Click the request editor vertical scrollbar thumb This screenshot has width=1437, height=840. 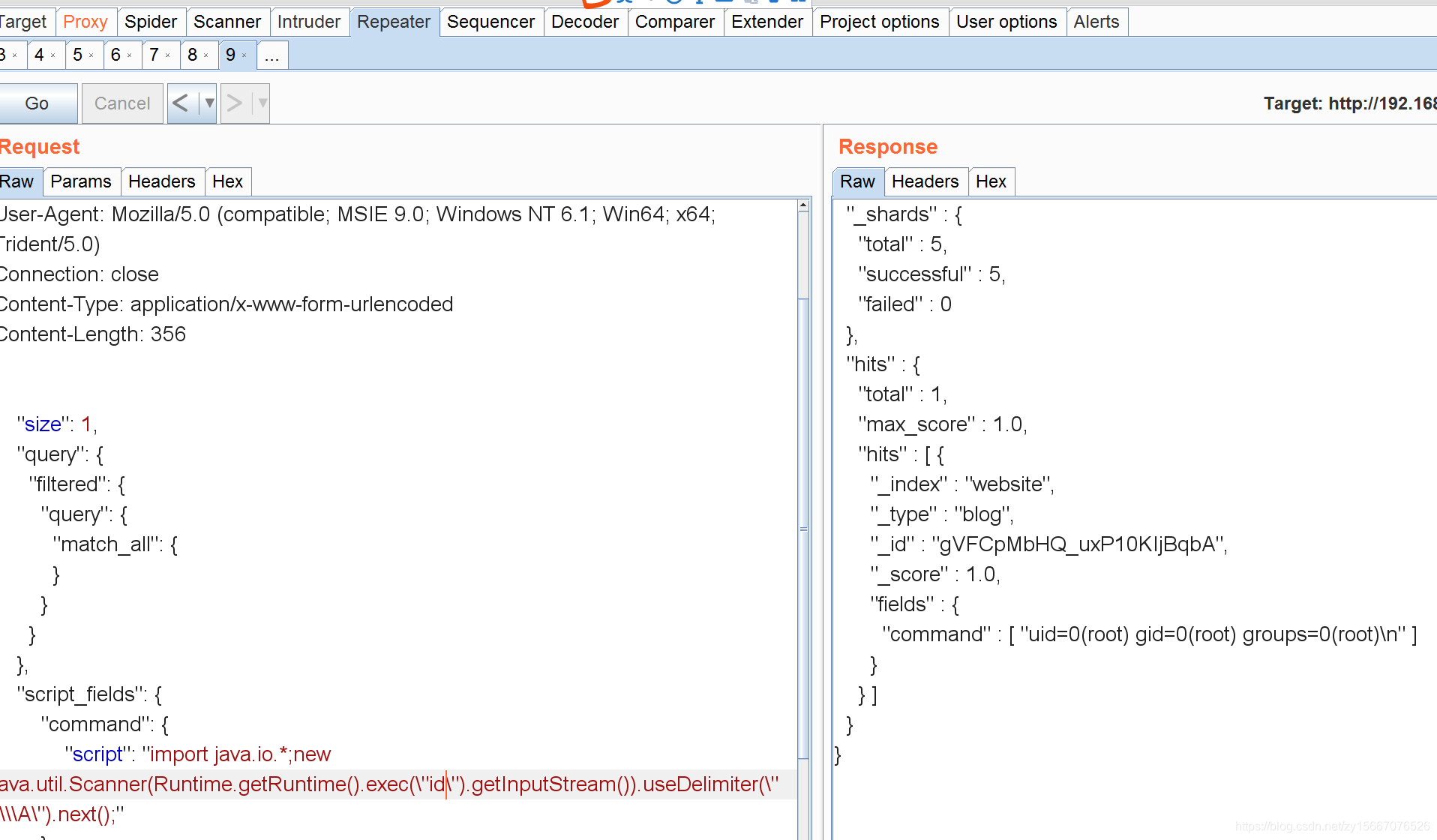[803, 529]
